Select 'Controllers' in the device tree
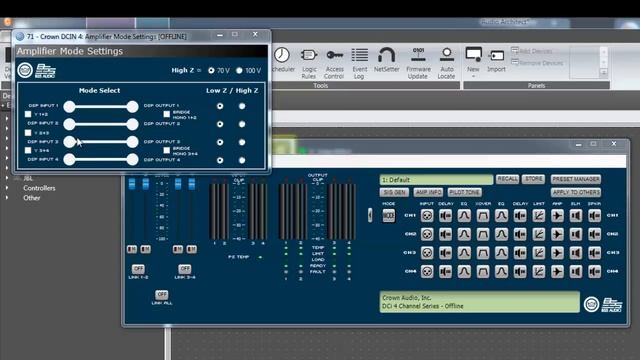The width and height of the screenshot is (640, 360). (39, 188)
